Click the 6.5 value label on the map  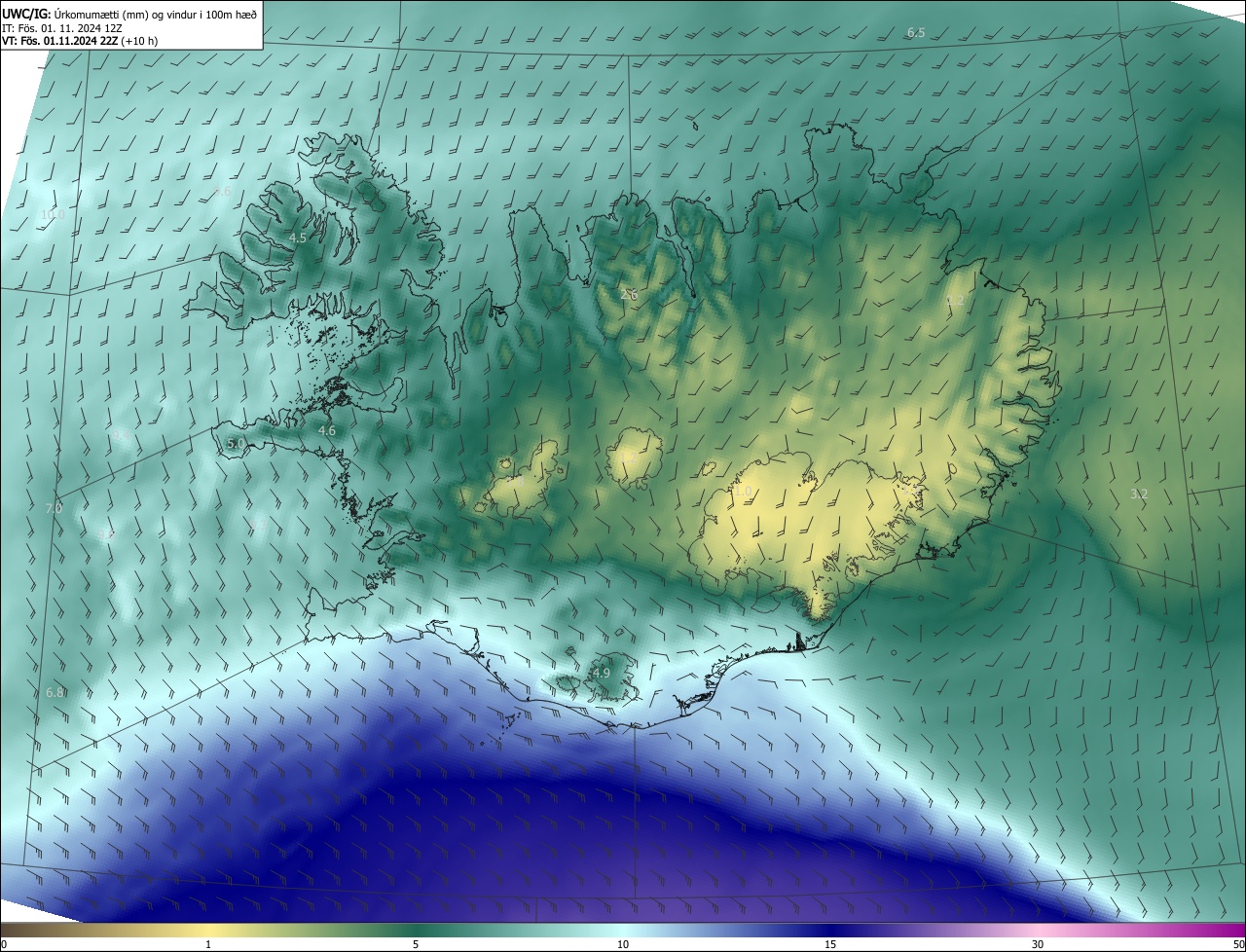(x=916, y=33)
